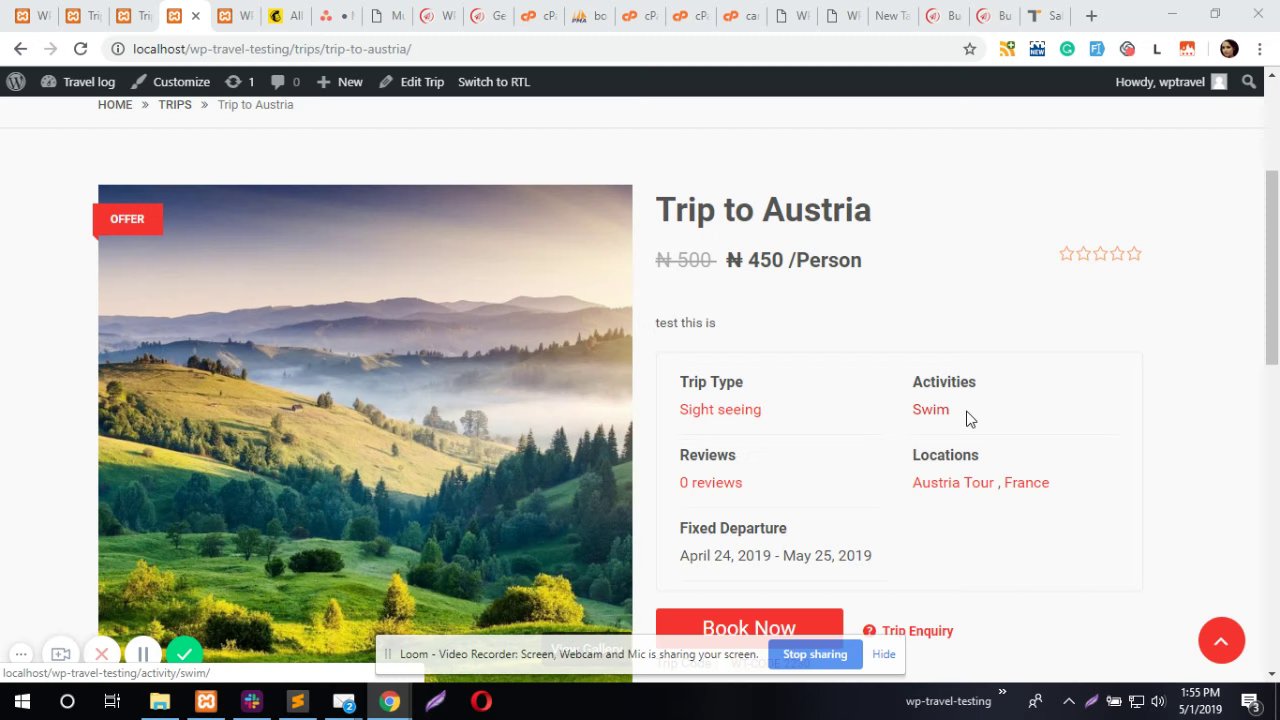Cancel the Loom recording with the X
Screen dimensions: 1280x720
click(x=101, y=654)
